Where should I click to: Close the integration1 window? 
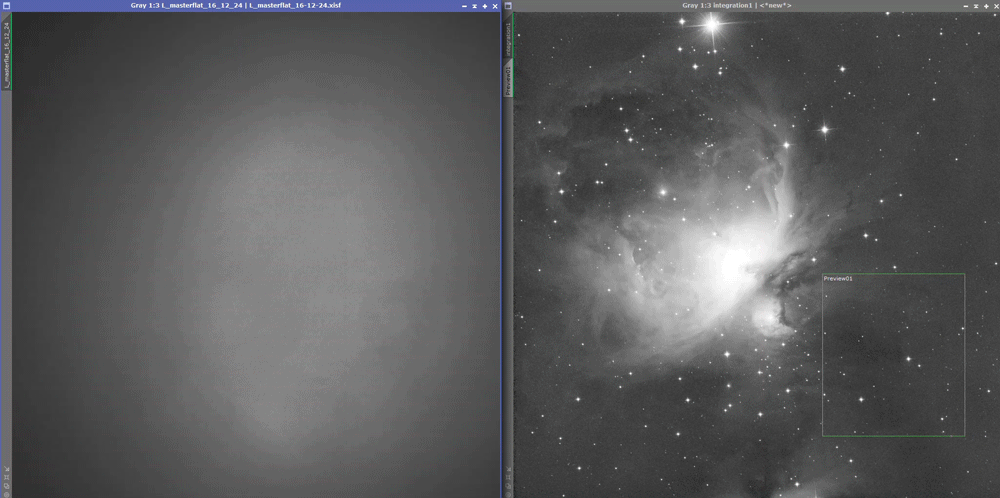tap(996, 6)
